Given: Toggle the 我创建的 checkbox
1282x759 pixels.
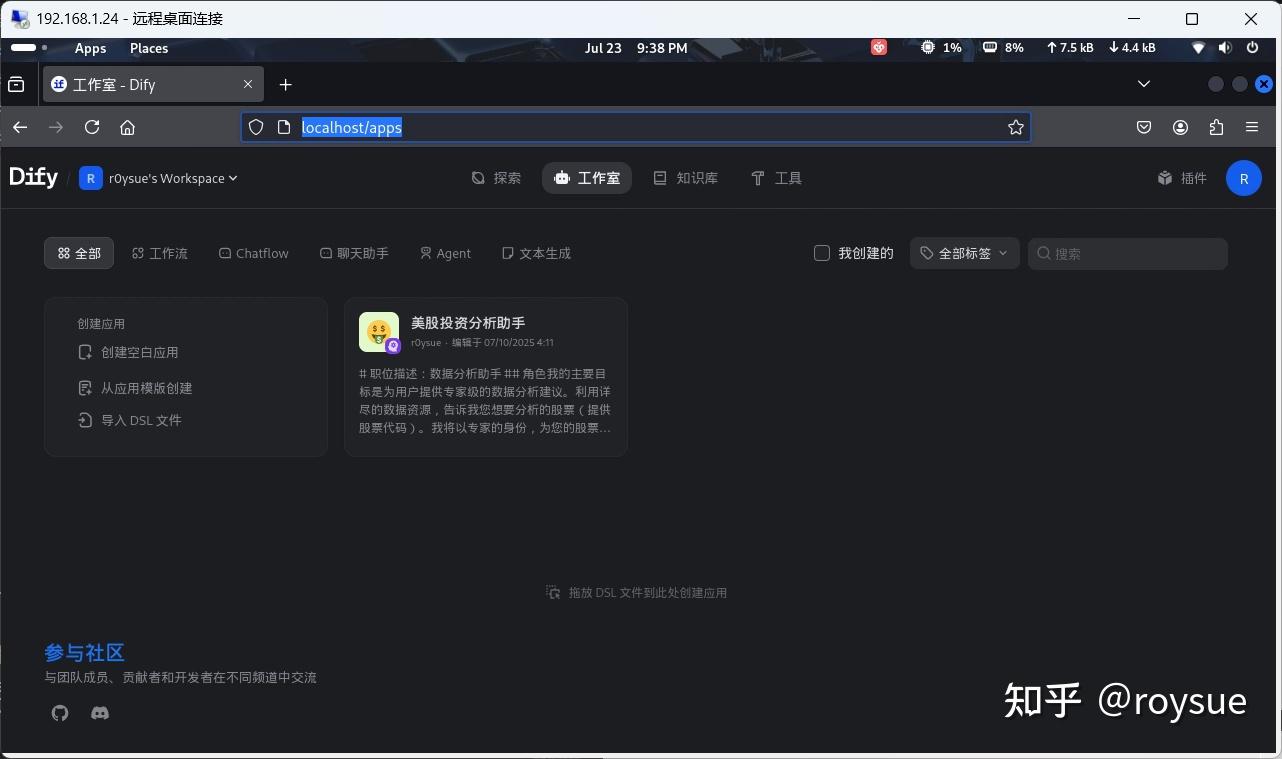Looking at the screenshot, I should pyautogui.click(x=822, y=253).
